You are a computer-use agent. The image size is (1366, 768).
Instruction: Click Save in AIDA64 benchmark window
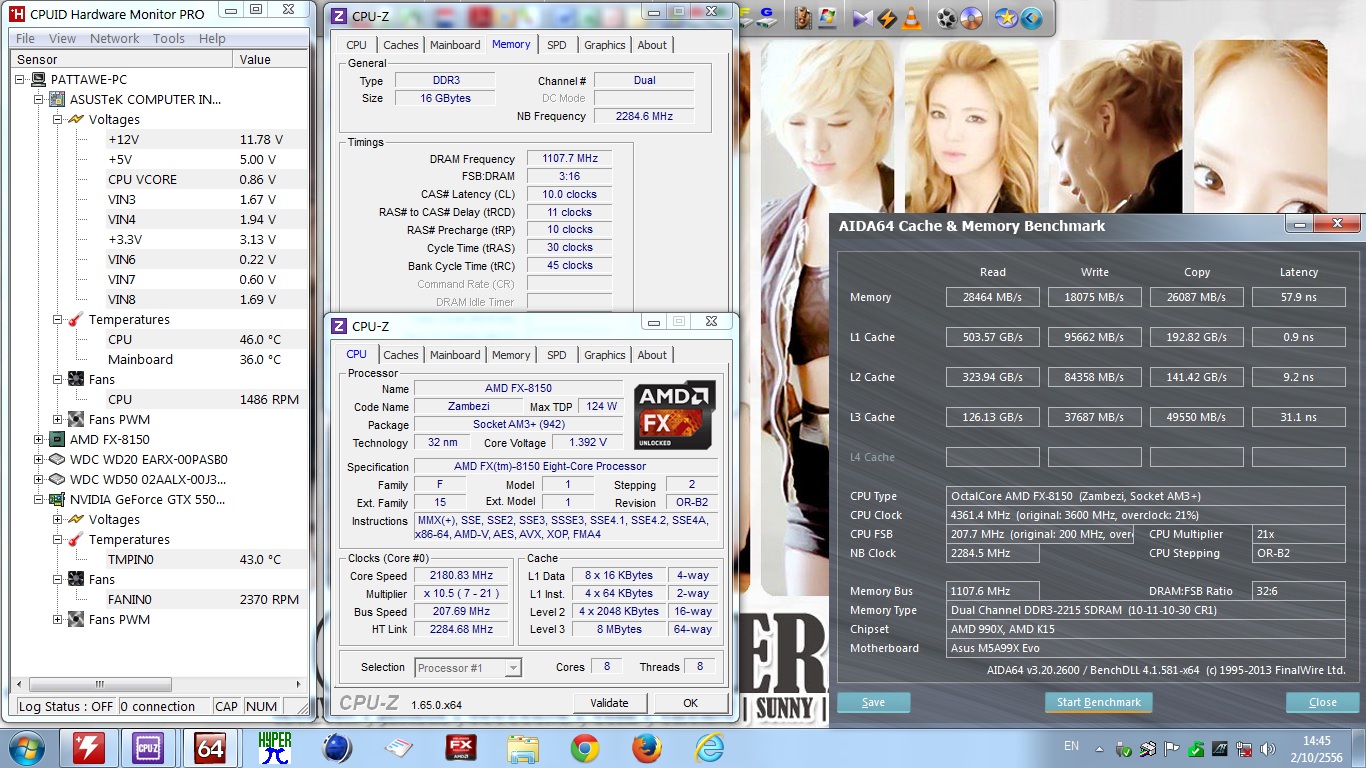(x=873, y=702)
